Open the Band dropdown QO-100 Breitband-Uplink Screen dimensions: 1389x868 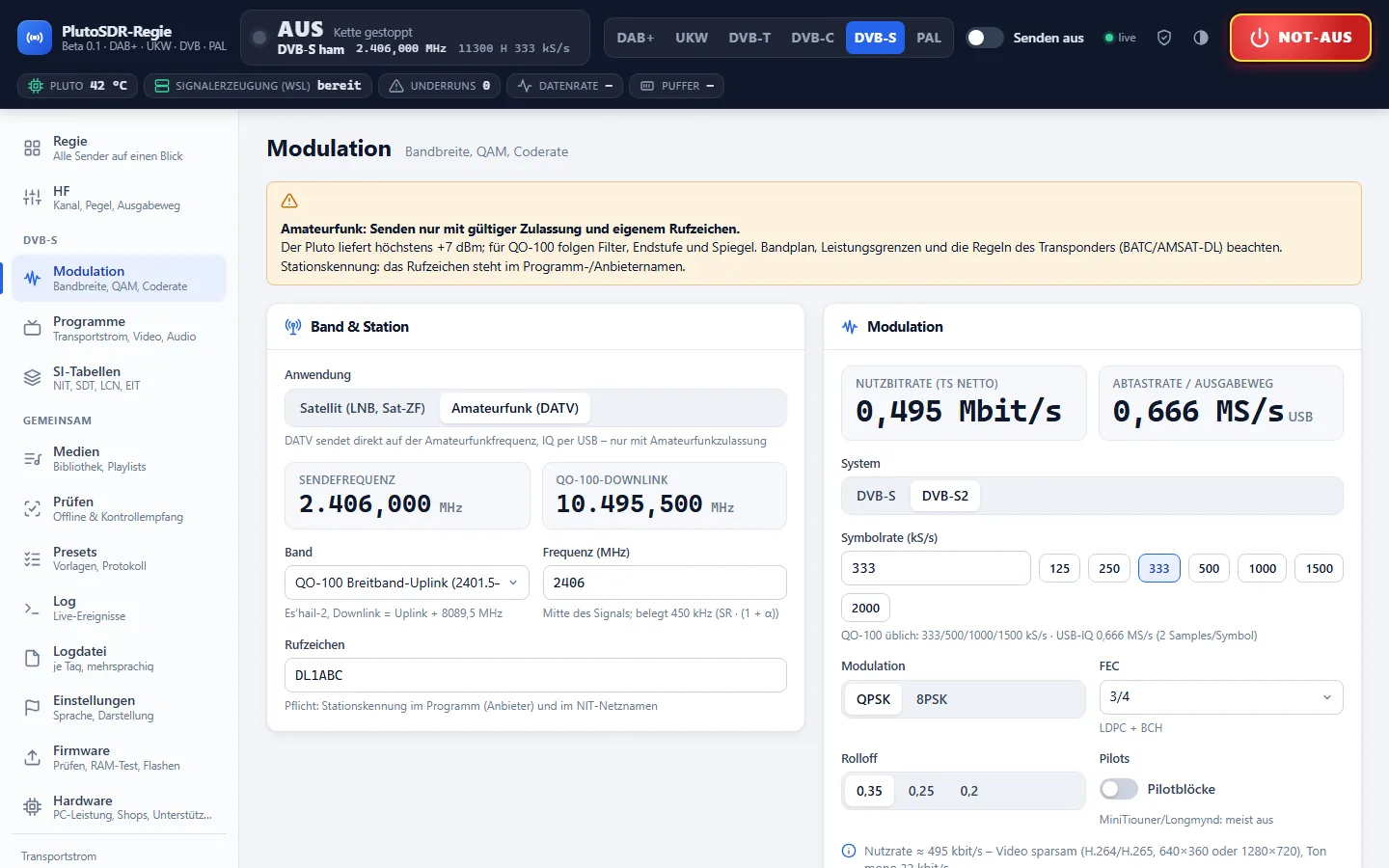pos(407,583)
